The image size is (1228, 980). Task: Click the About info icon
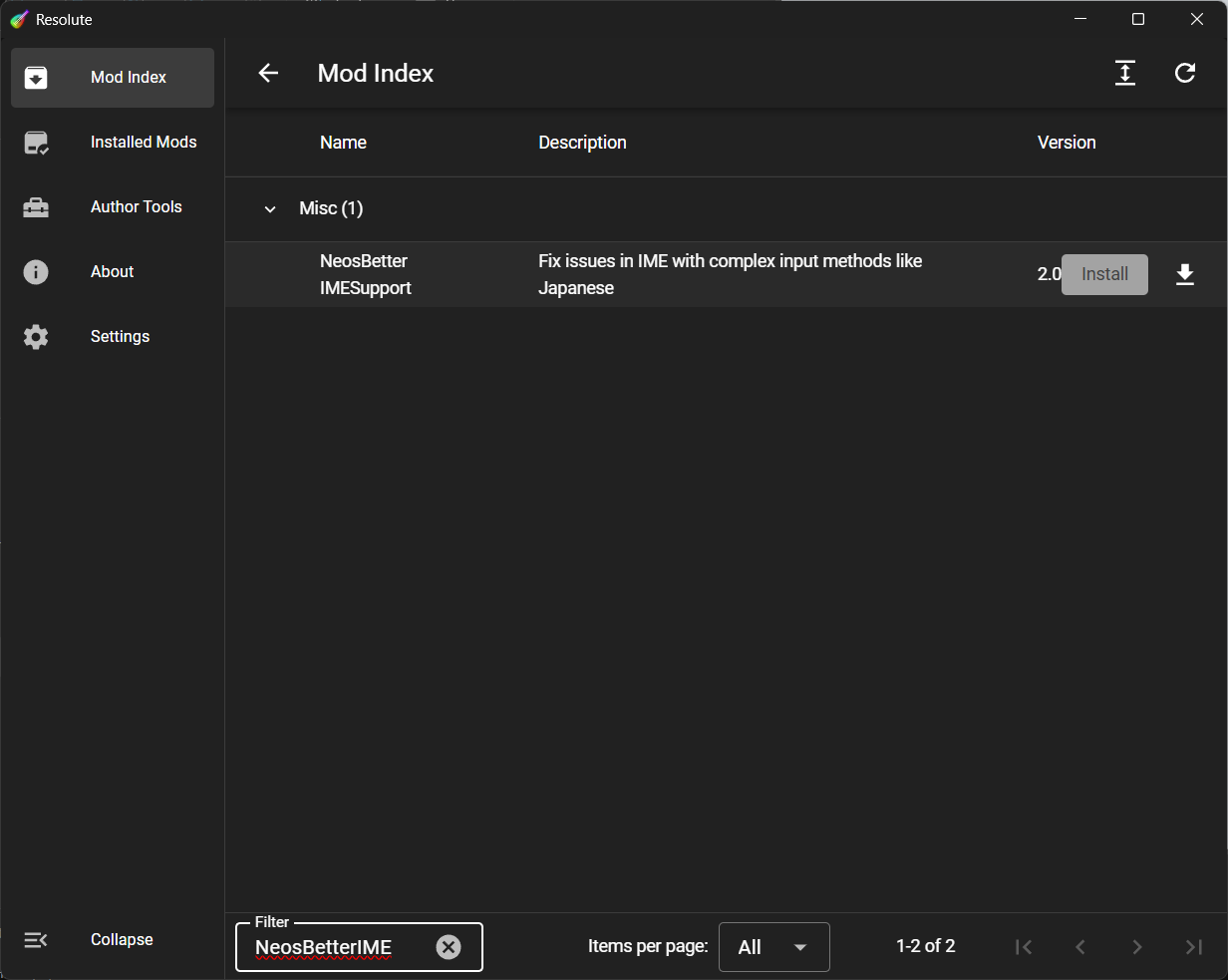36,272
